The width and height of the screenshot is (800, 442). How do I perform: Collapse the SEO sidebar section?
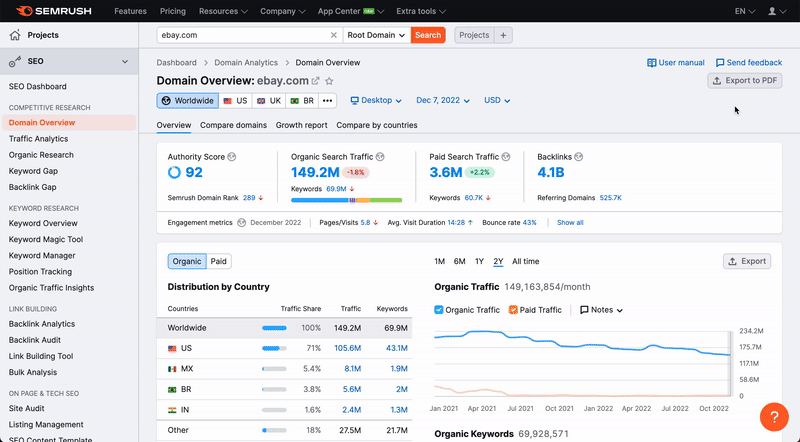(x=125, y=61)
